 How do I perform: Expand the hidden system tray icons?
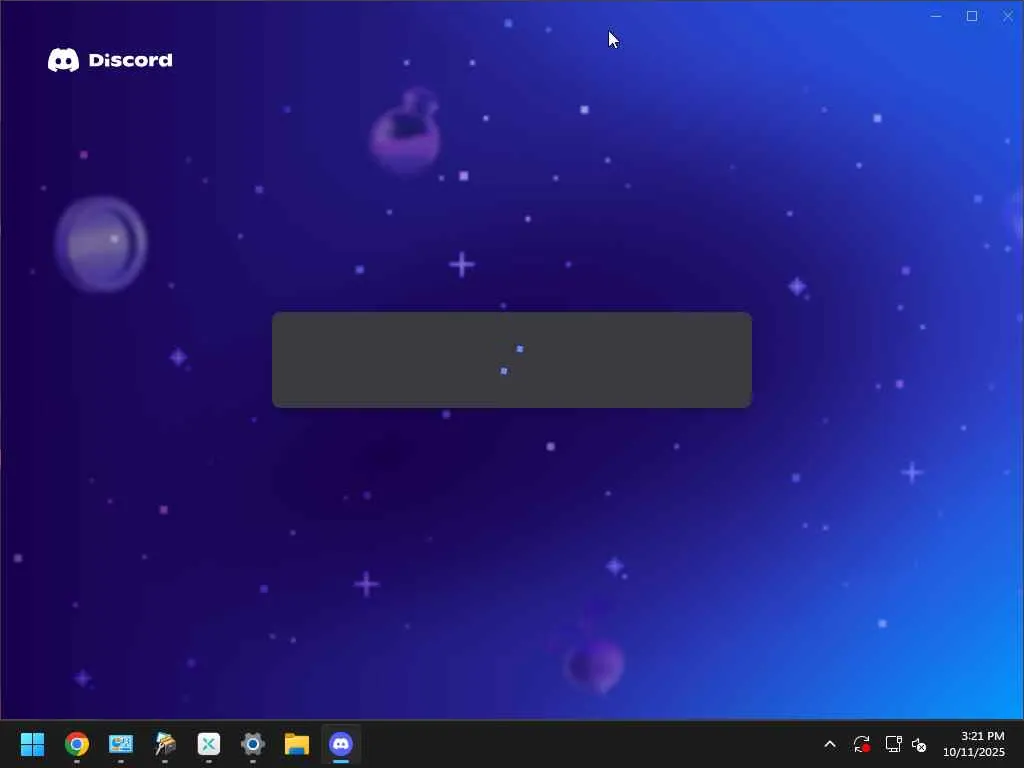tap(830, 744)
